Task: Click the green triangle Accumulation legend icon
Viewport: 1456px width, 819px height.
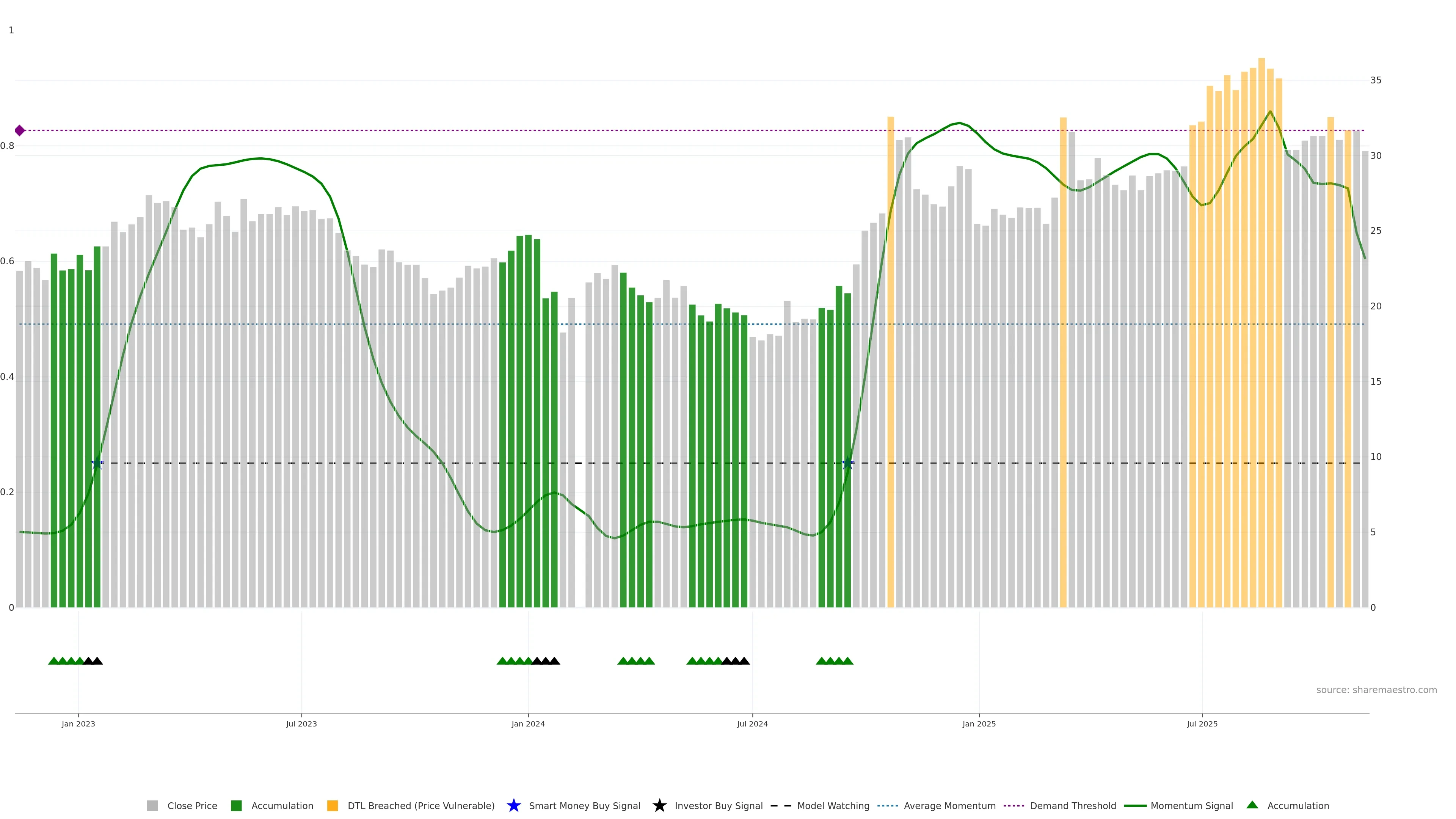Action: tap(1252, 805)
